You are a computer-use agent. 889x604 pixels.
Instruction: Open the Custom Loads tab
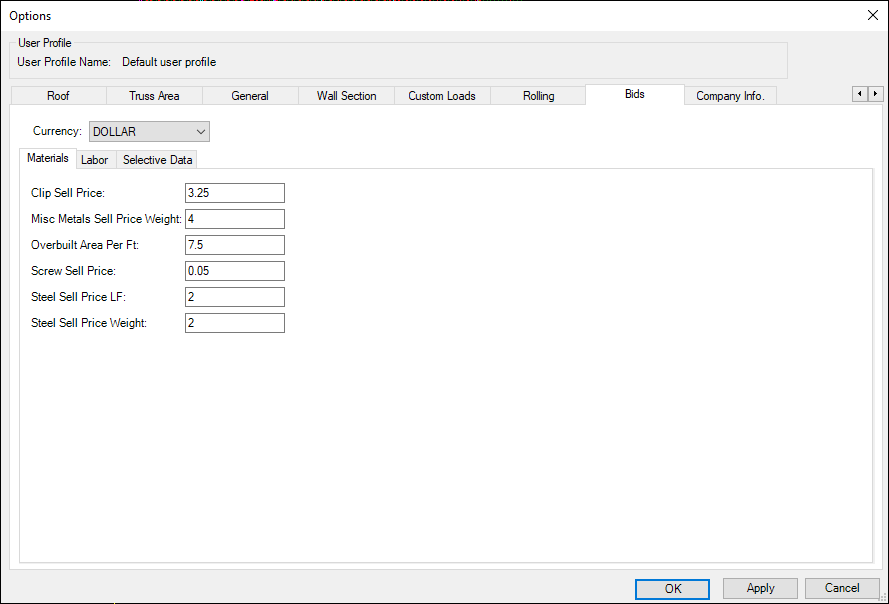[x=442, y=96]
